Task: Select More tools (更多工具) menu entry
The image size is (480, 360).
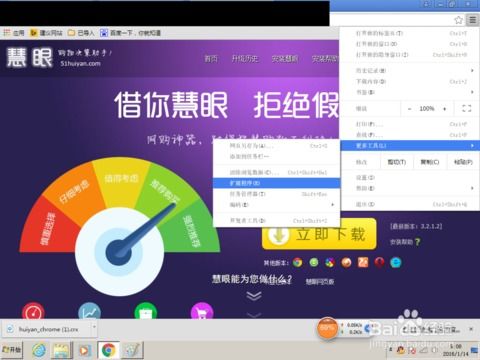Action: pyautogui.click(x=410, y=146)
